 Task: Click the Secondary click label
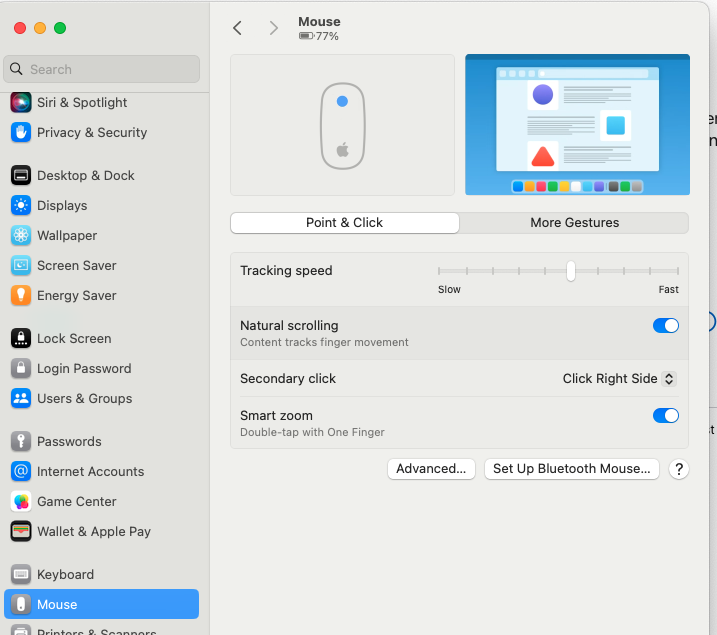288,379
